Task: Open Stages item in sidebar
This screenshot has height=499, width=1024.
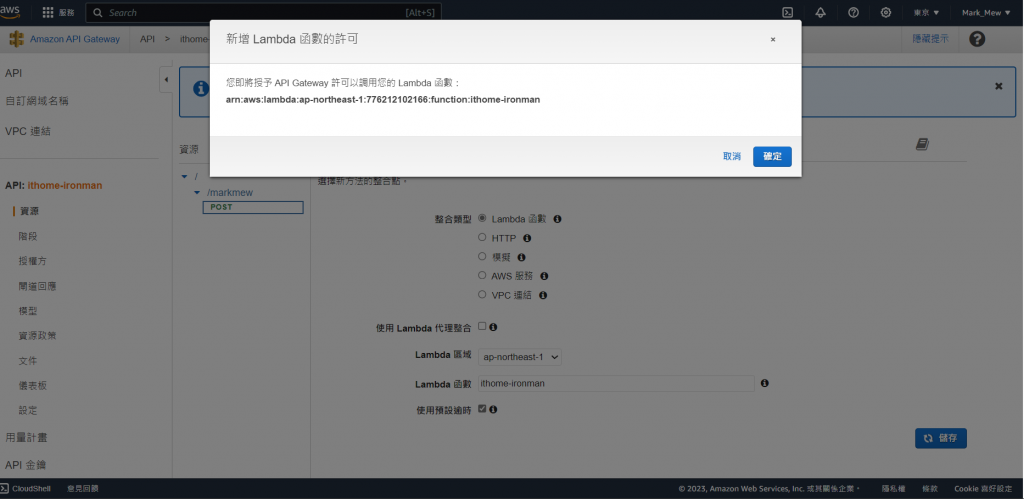Action: click(29, 236)
